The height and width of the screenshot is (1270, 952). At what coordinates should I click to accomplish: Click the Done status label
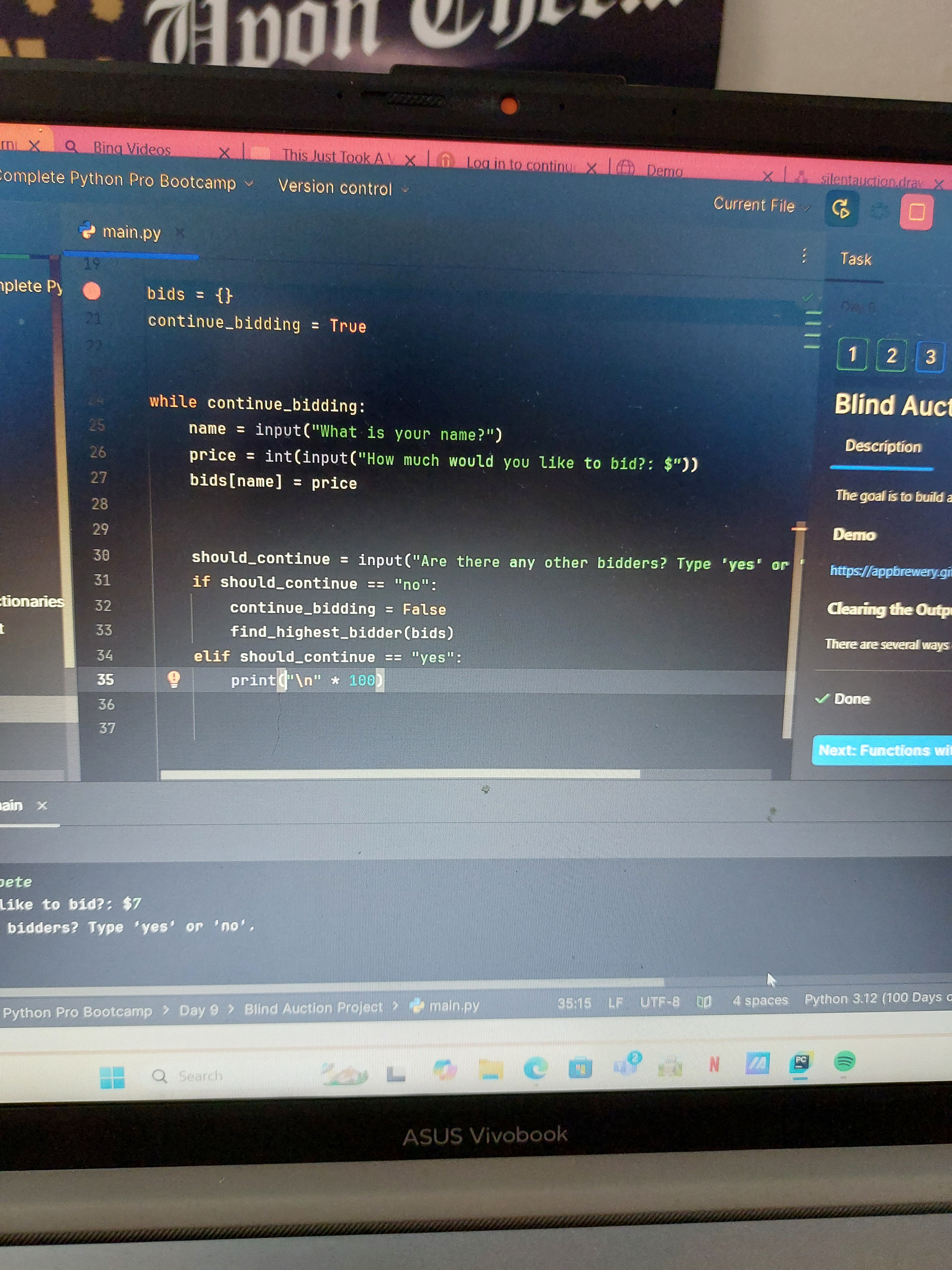852,699
